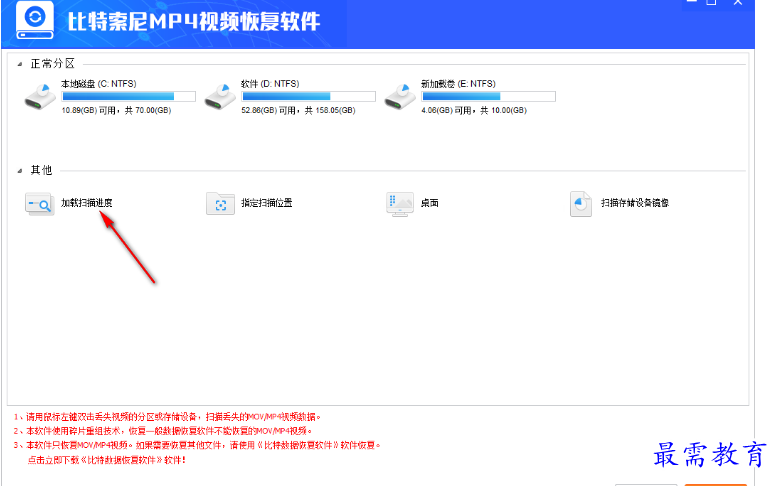Click the 本地磁盘 (C: NTFS) label

point(99,84)
